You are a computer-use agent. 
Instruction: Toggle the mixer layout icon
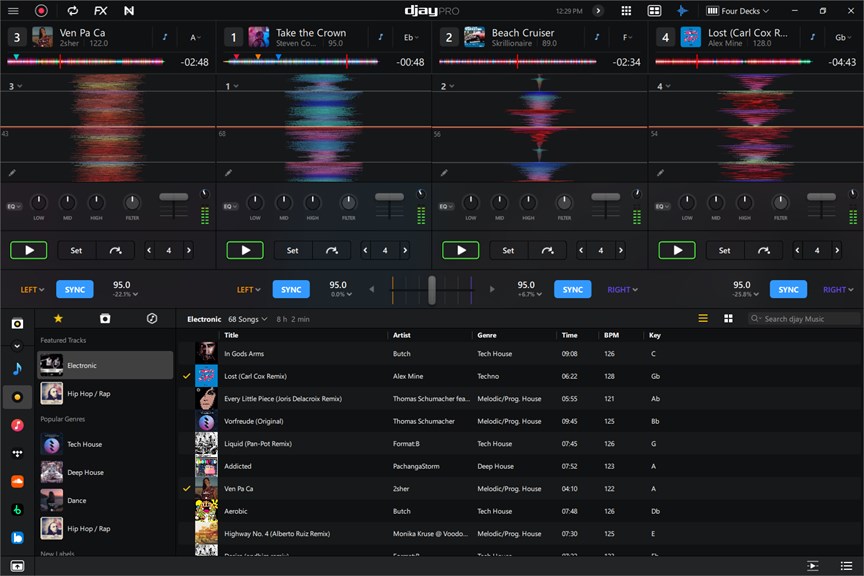pos(654,11)
